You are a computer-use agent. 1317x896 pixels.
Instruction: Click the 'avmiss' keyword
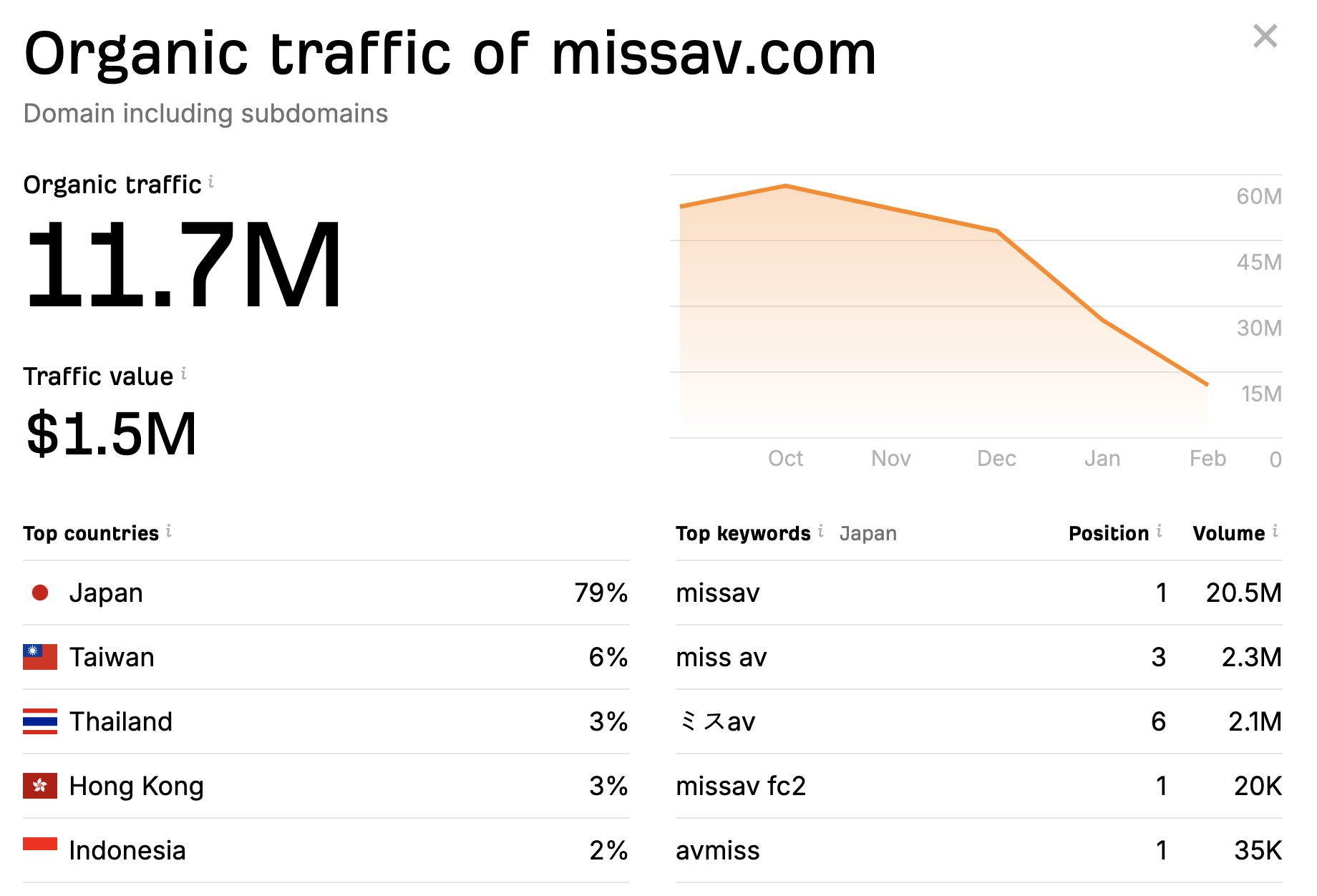[718, 851]
